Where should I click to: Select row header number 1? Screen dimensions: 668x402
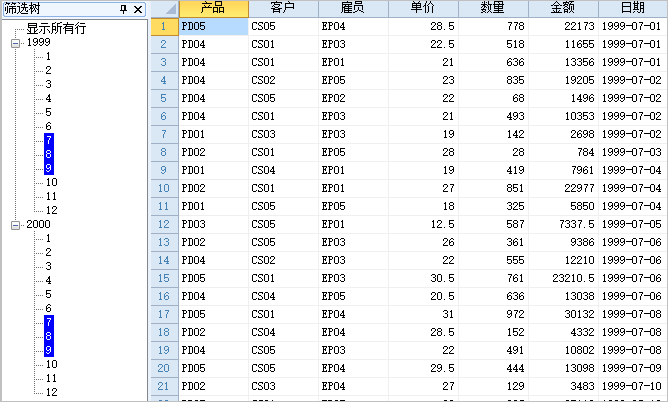163,26
